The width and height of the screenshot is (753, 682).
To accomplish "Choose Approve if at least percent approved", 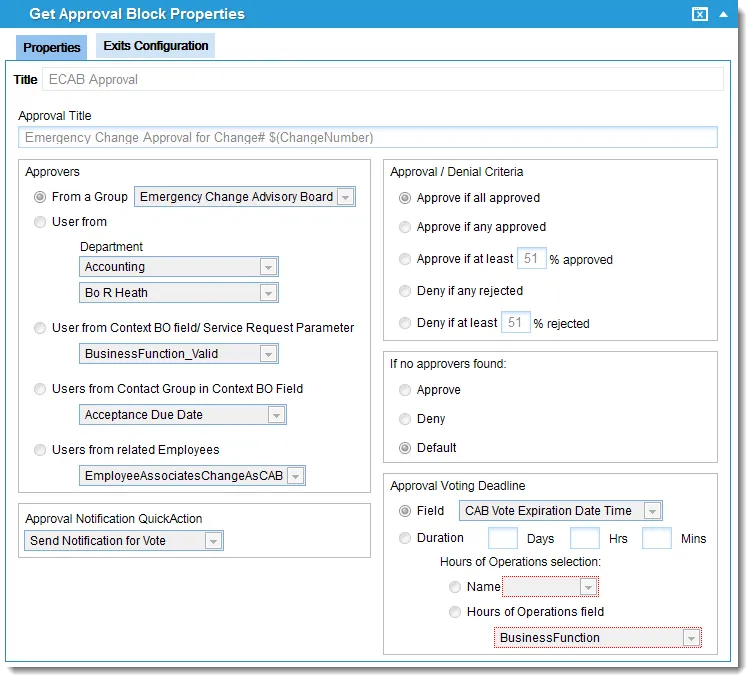I will pos(405,259).
